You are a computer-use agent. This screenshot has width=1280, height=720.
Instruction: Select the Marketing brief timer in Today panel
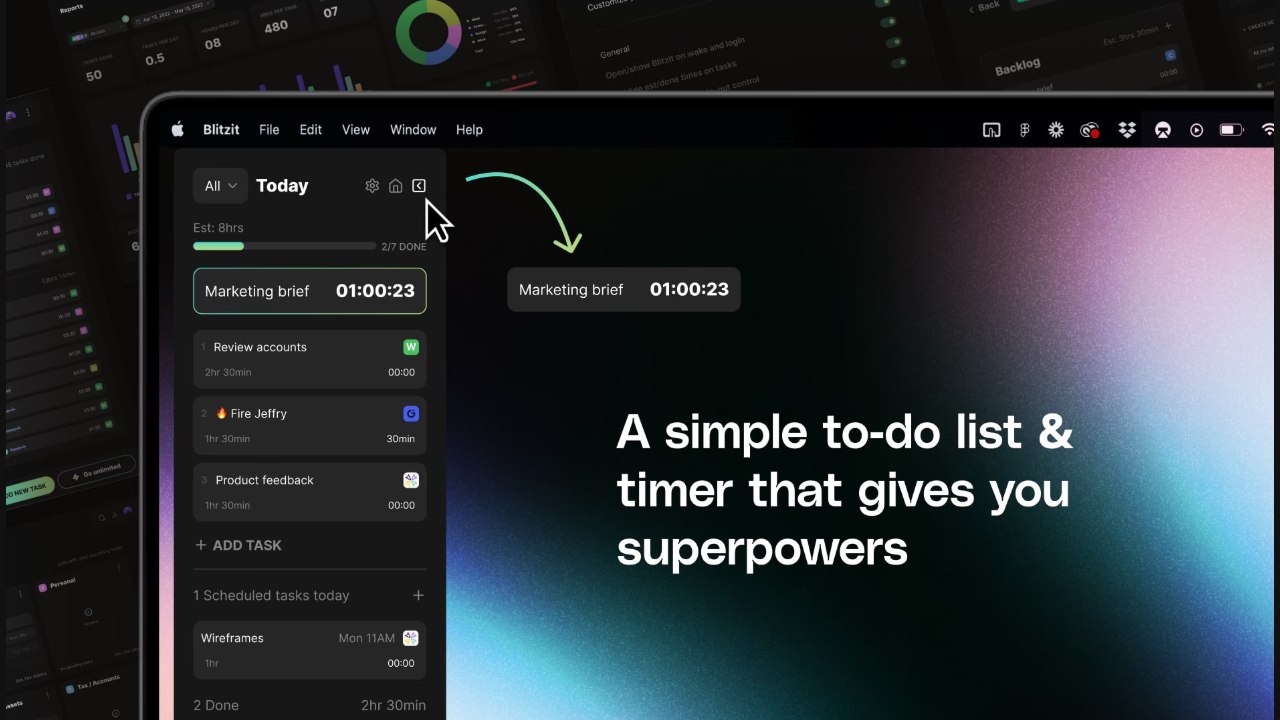(x=310, y=291)
